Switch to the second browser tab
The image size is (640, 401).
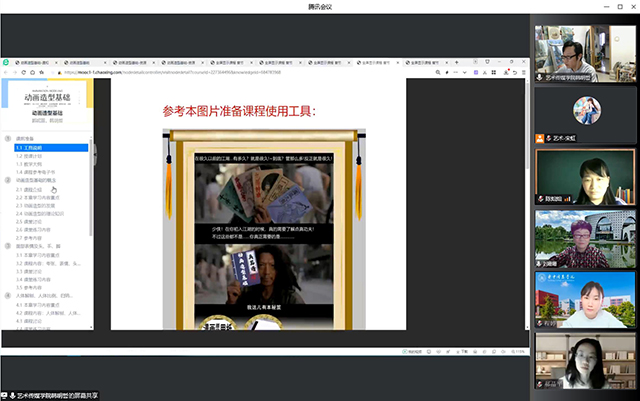85,62
